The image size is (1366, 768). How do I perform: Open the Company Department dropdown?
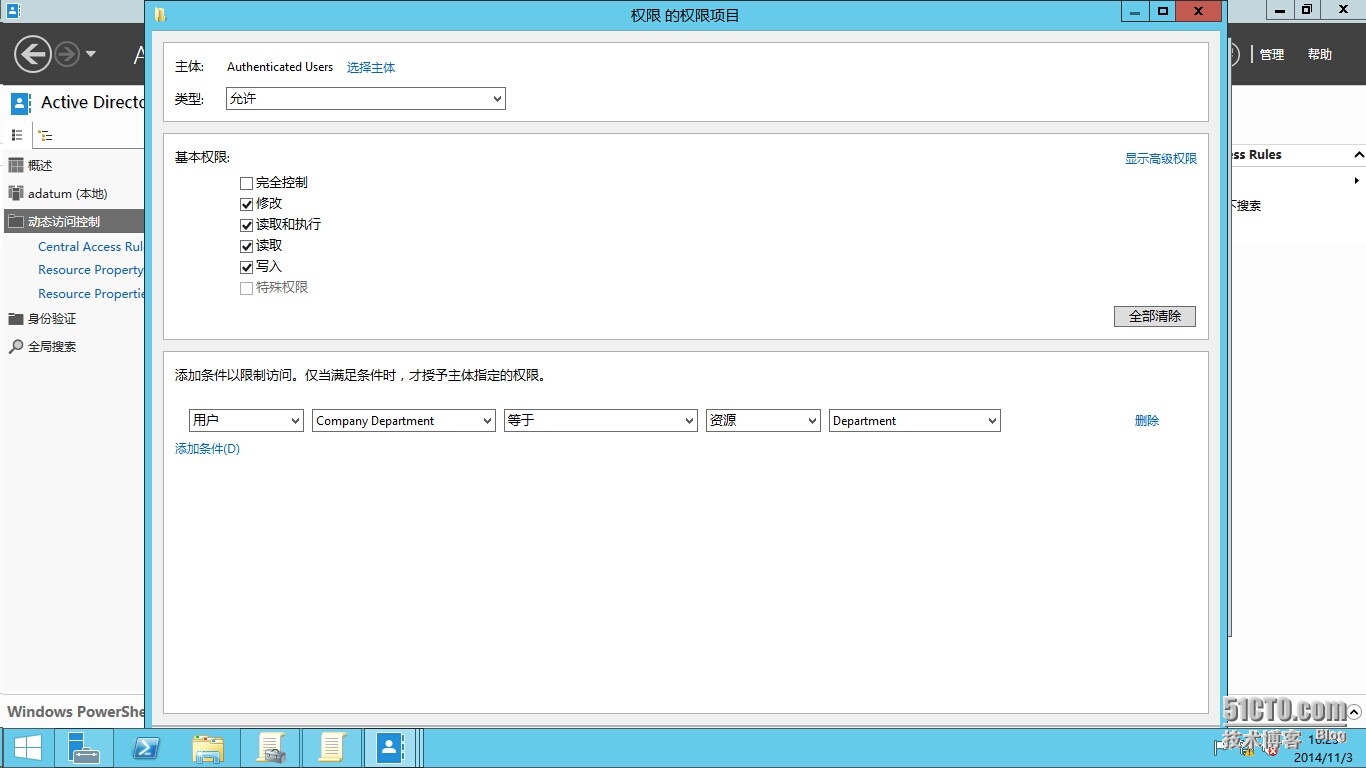(404, 420)
